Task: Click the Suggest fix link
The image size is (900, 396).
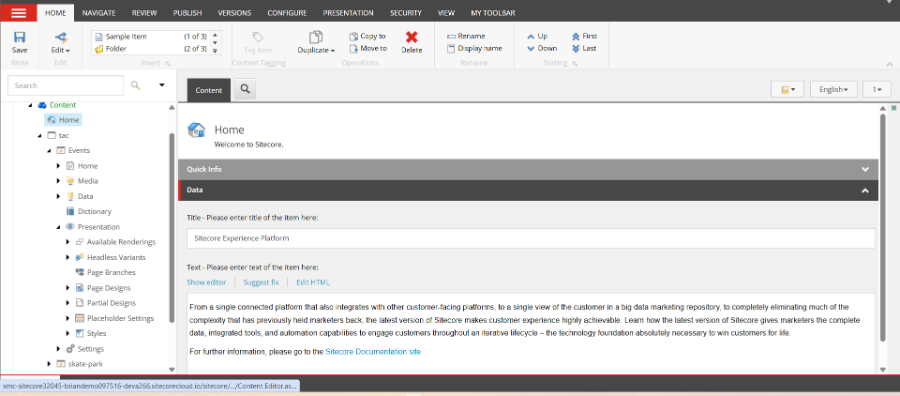Action: pos(261,282)
